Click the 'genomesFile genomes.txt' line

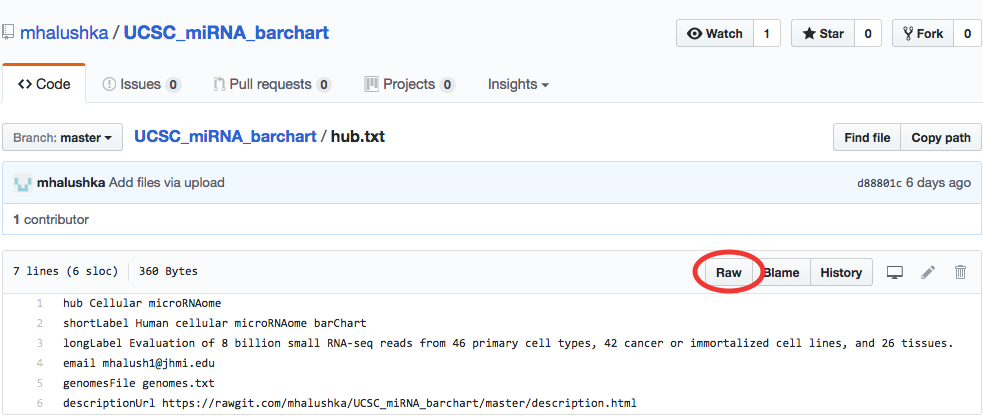[x=139, y=383]
